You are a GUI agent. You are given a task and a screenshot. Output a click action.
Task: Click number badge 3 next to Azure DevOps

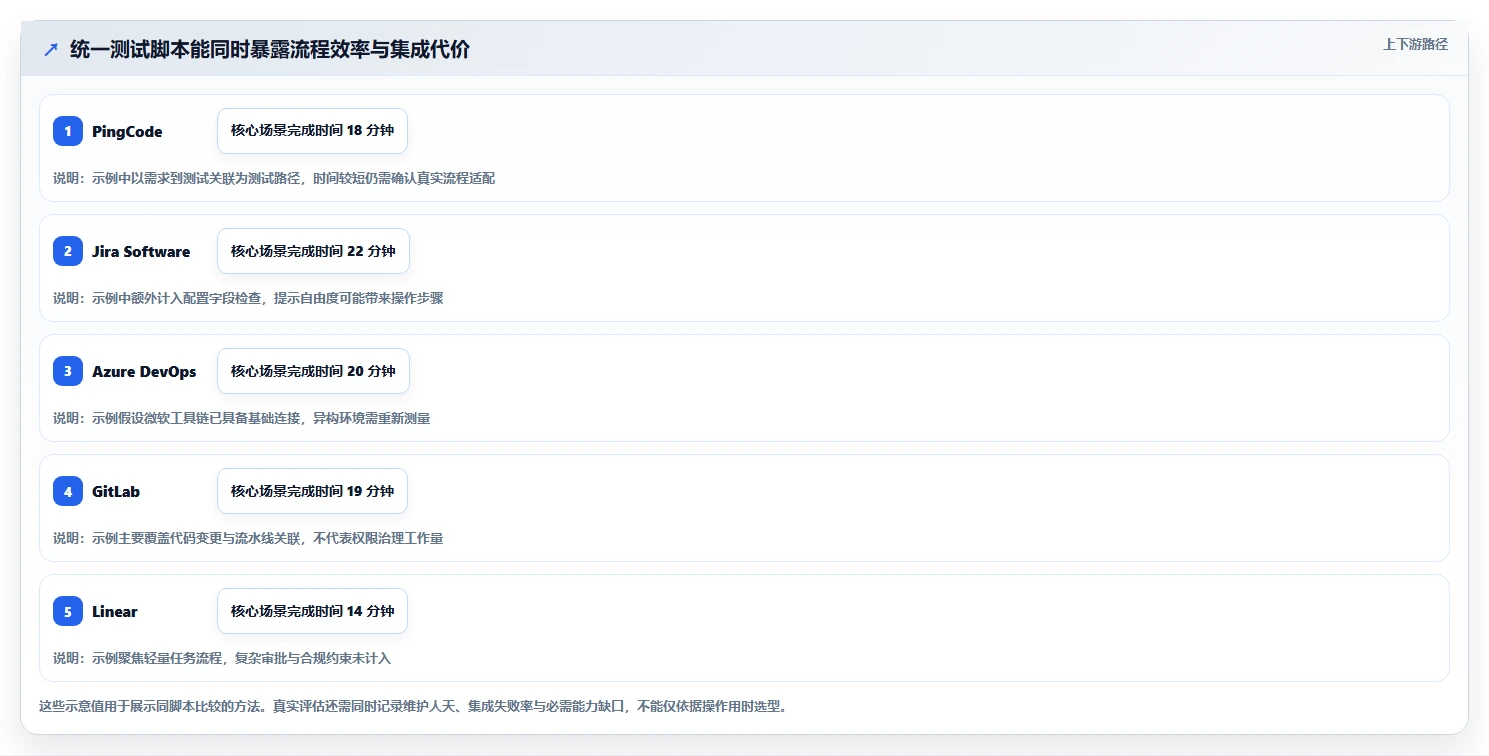coord(68,371)
